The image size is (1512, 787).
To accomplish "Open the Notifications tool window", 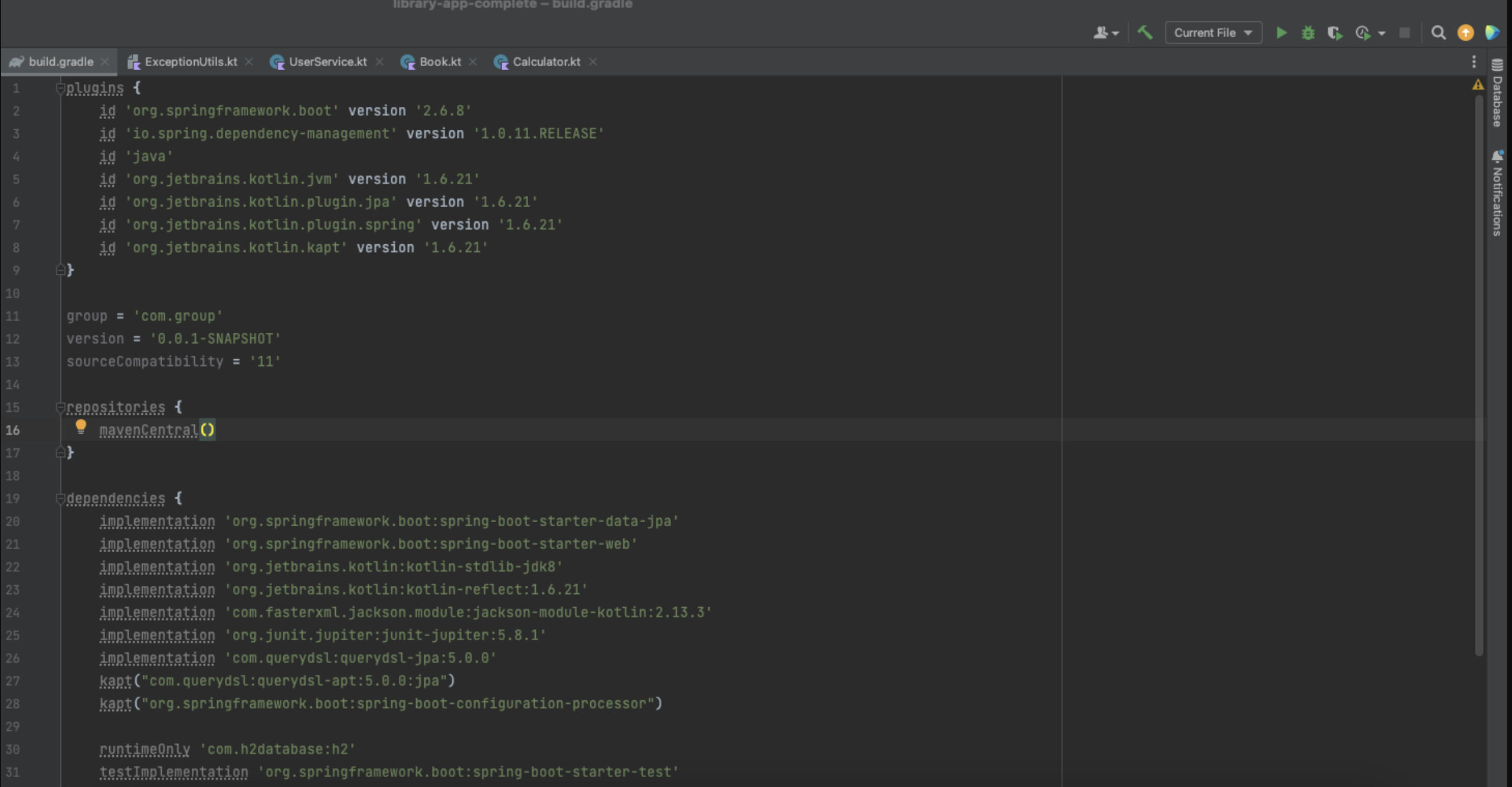I will (x=1497, y=194).
